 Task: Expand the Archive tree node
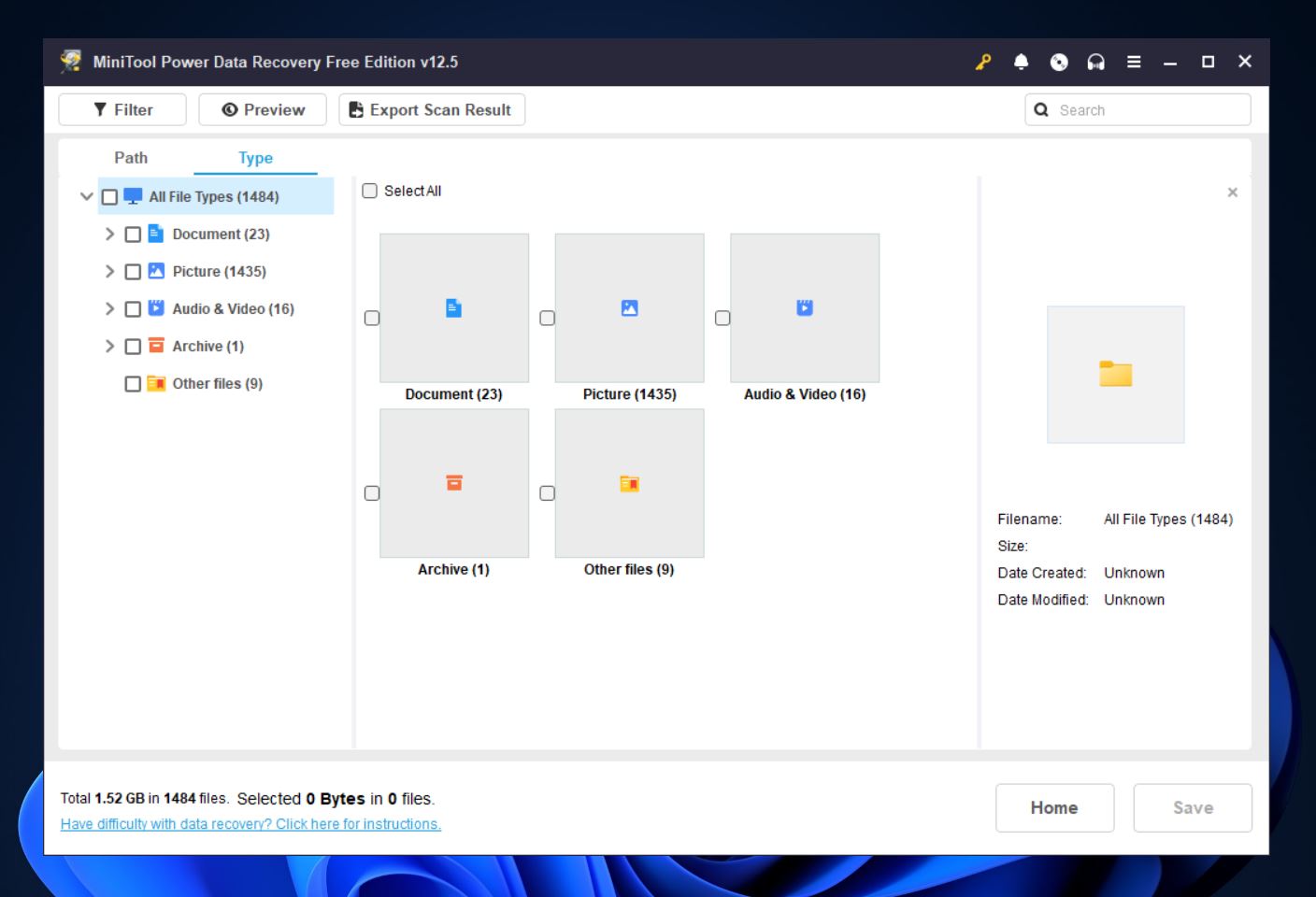pos(109,346)
